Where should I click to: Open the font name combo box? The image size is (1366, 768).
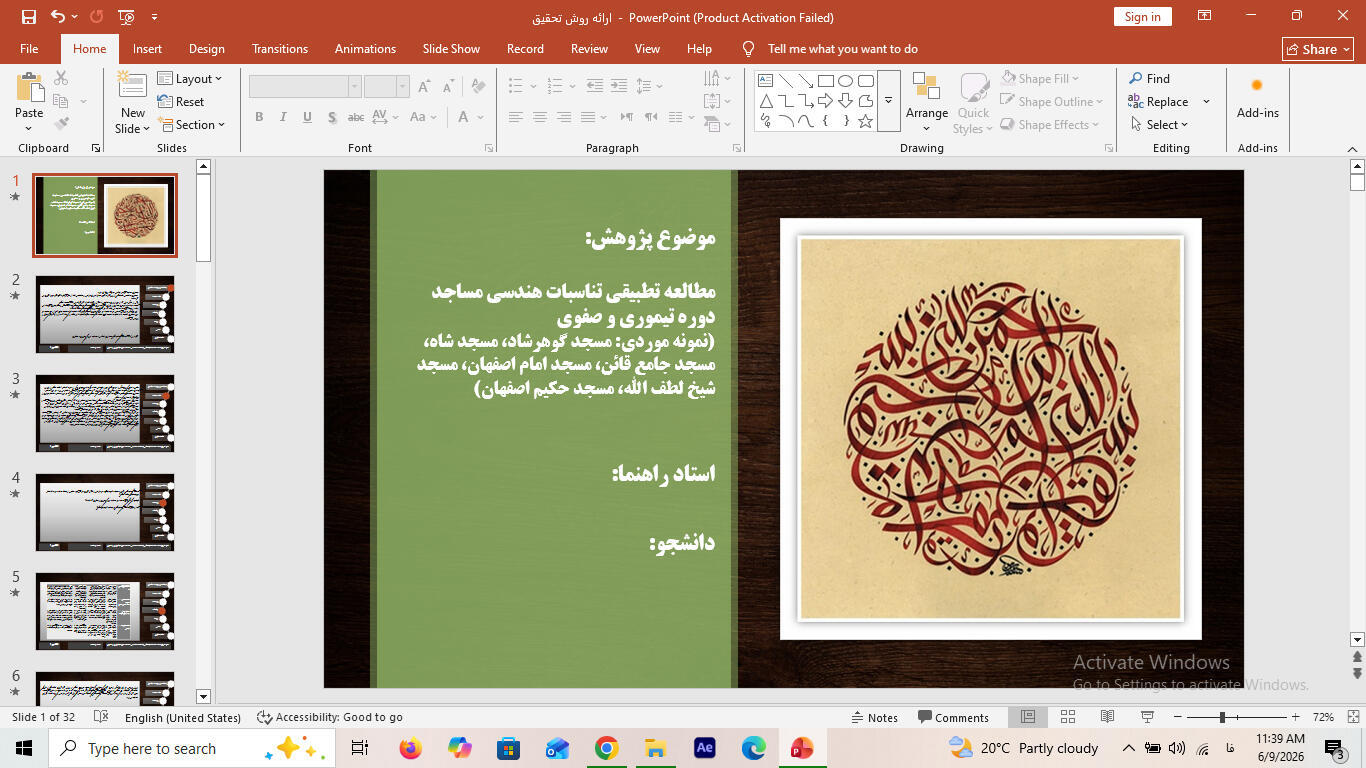(304, 87)
